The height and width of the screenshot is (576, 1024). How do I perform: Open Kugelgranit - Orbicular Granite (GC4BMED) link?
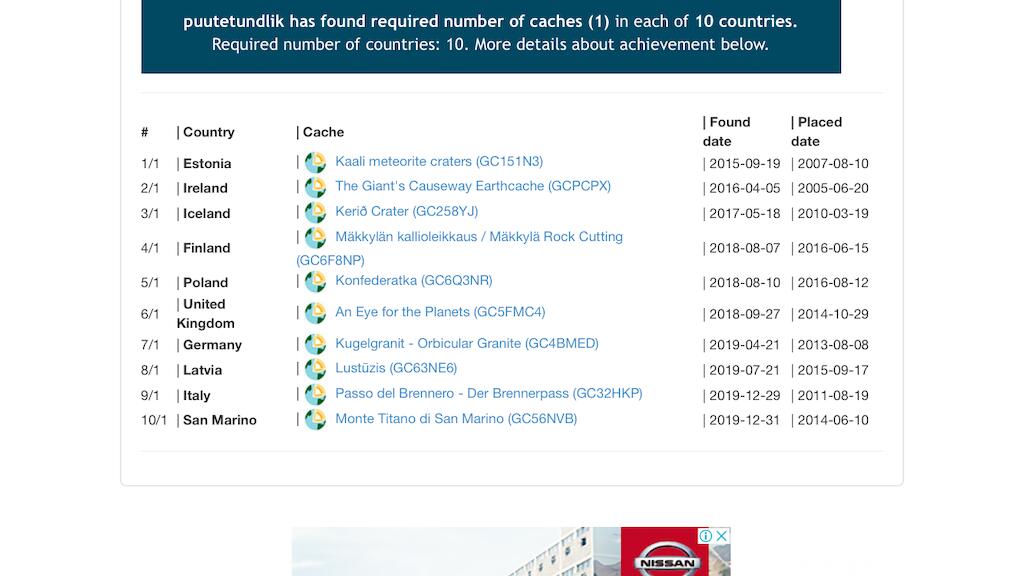[x=467, y=344]
